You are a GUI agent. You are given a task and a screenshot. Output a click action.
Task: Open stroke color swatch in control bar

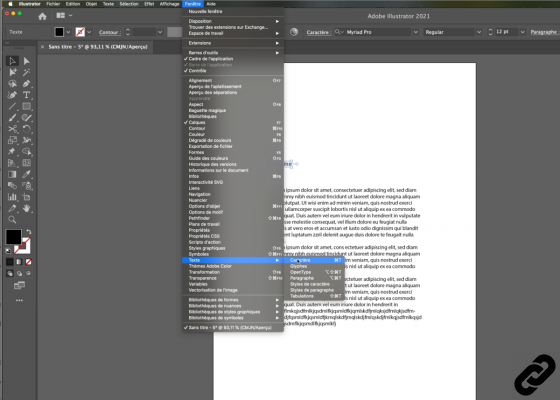click(80, 32)
